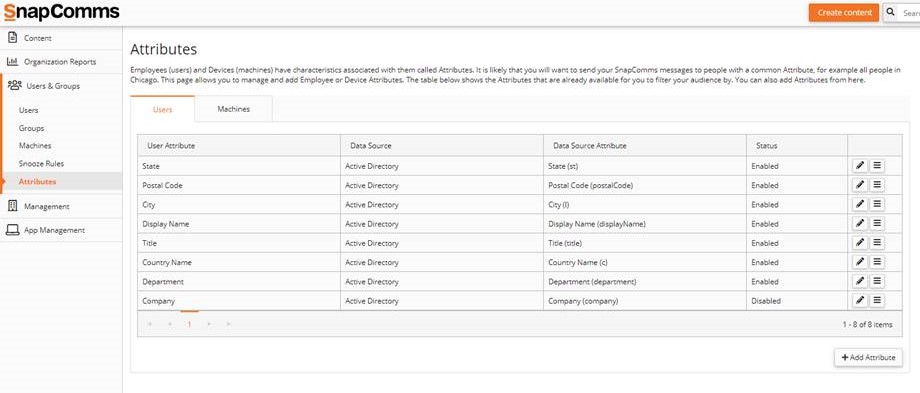
Task: Edit the Postal Code attribute pencil icon
Action: tap(860, 185)
